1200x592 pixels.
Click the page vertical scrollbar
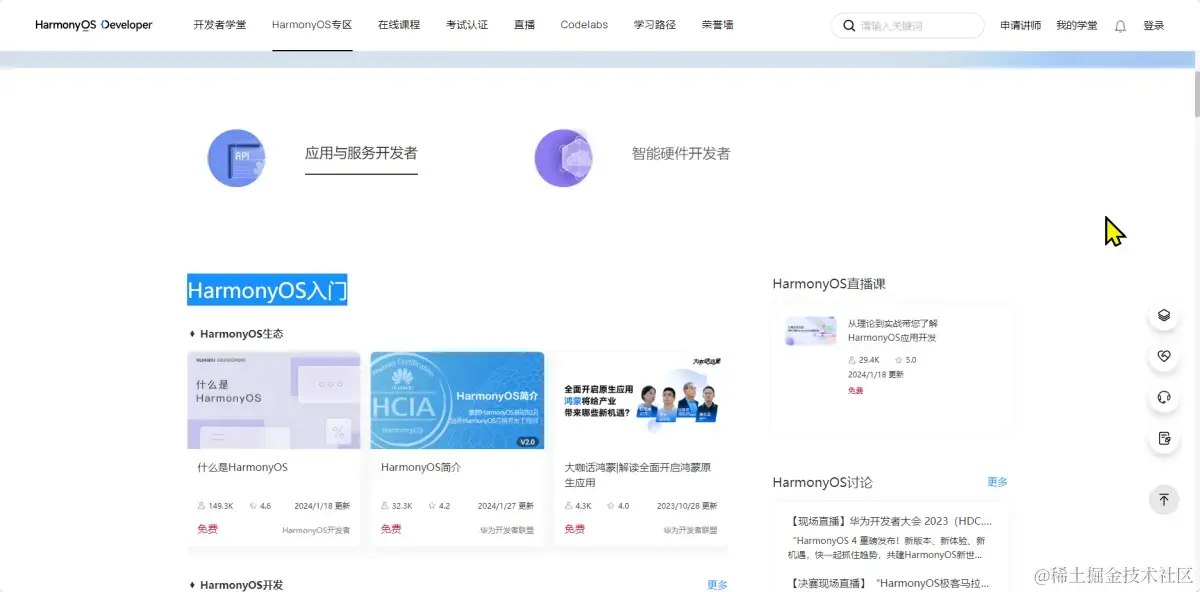[1194, 95]
